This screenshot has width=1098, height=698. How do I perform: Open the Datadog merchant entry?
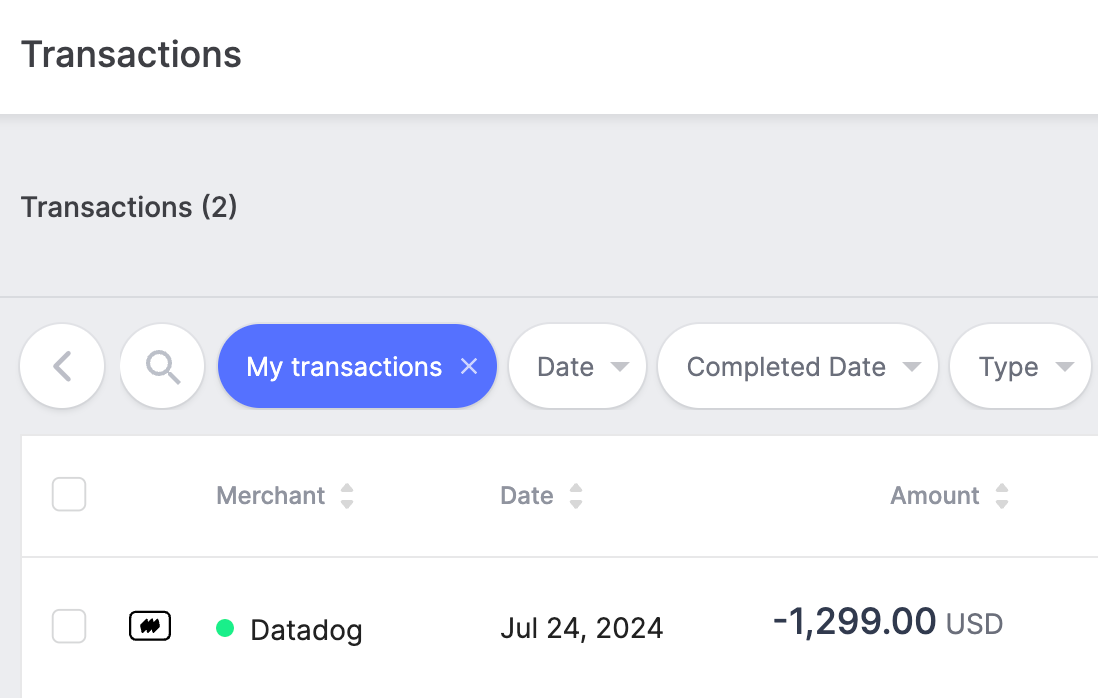(306, 630)
